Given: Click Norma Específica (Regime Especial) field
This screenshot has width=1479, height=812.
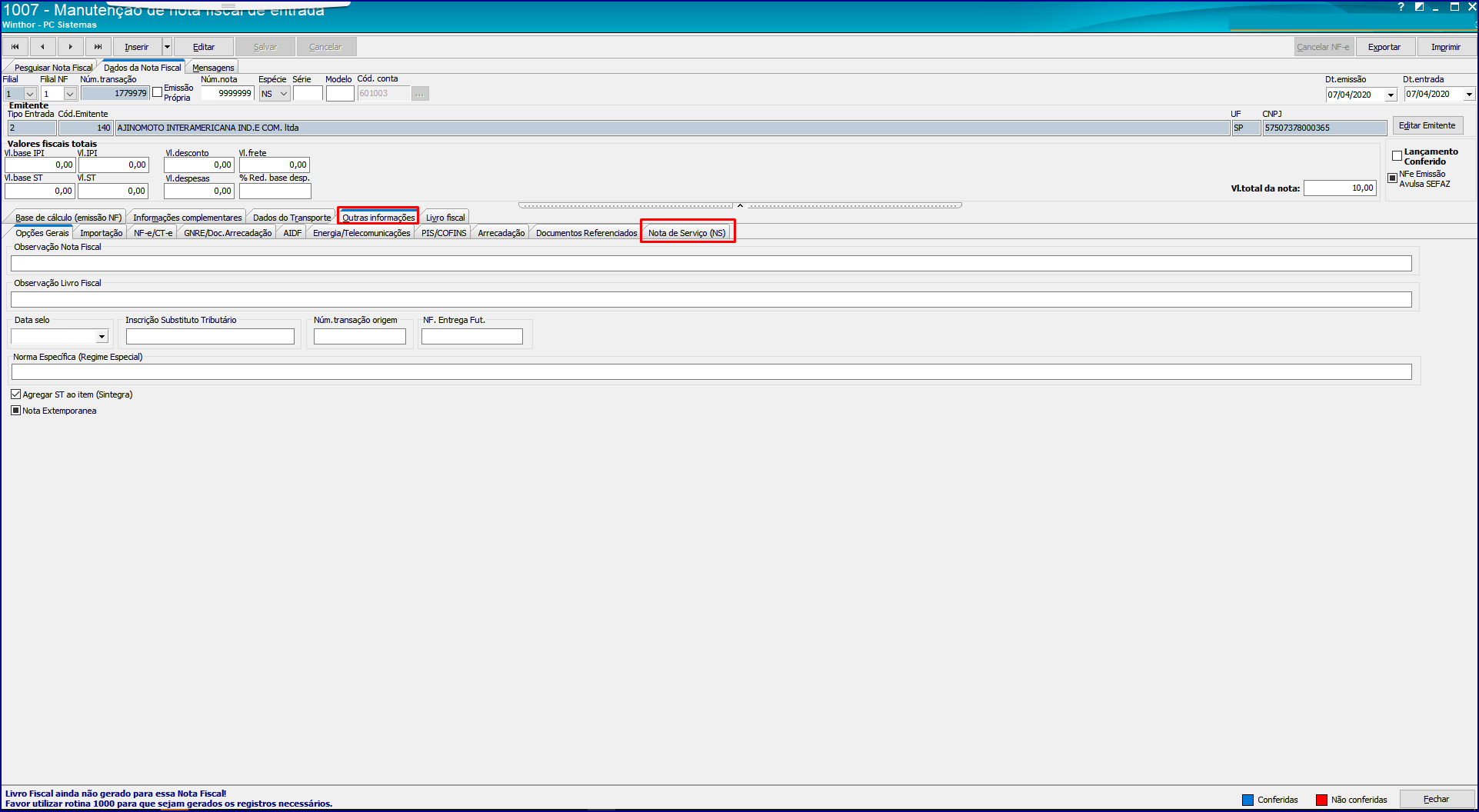Looking at the screenshot, I should [x=711, y=372].
